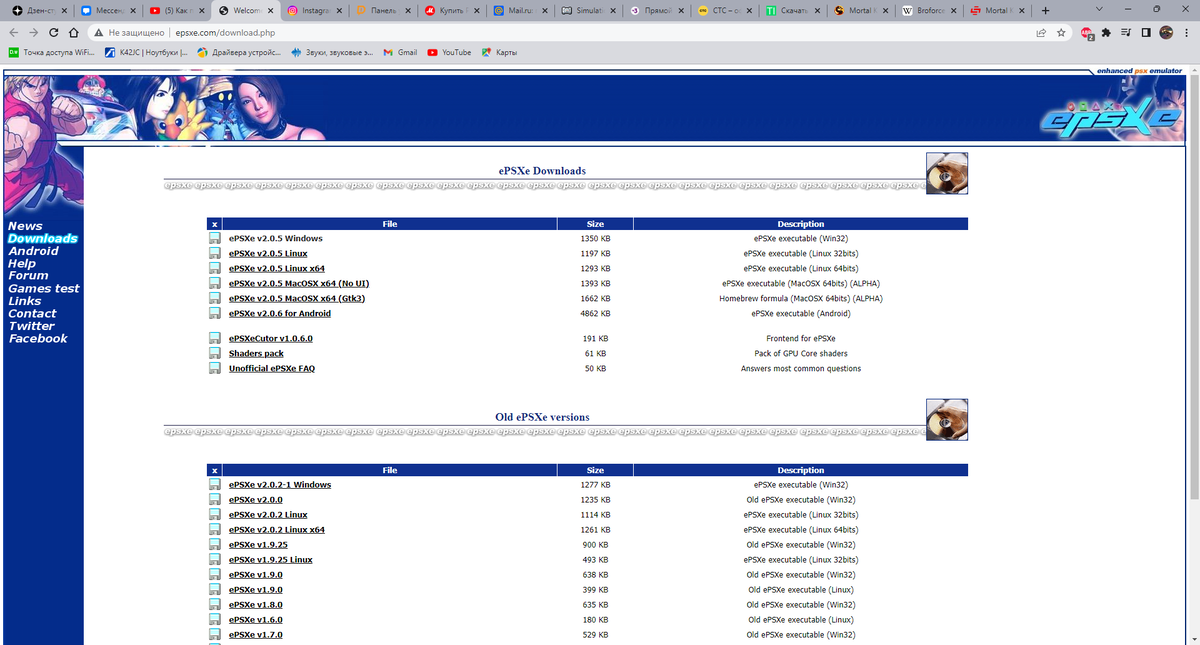Switch to the Mail.ru tab
The width and height of the screenshot is (1200, 645).
point(520,10)
